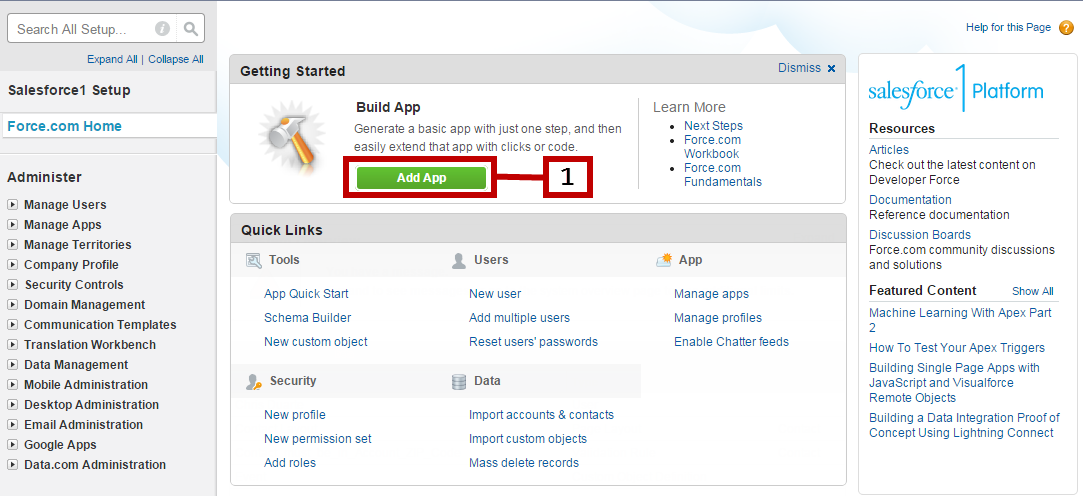Expand the Manage Apps tree node
This screenshot has width=1083, height=496.
[x=12, y=225]
